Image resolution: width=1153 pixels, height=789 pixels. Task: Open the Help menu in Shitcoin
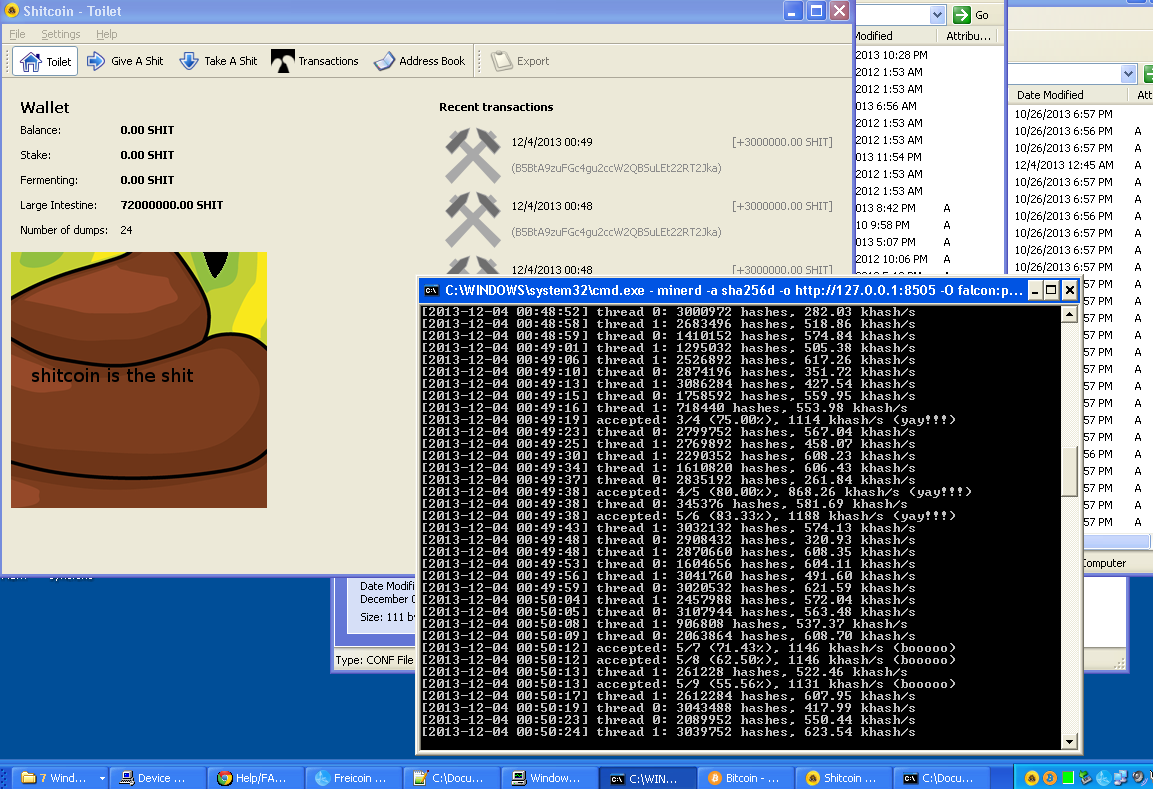(x=106, y=34)
